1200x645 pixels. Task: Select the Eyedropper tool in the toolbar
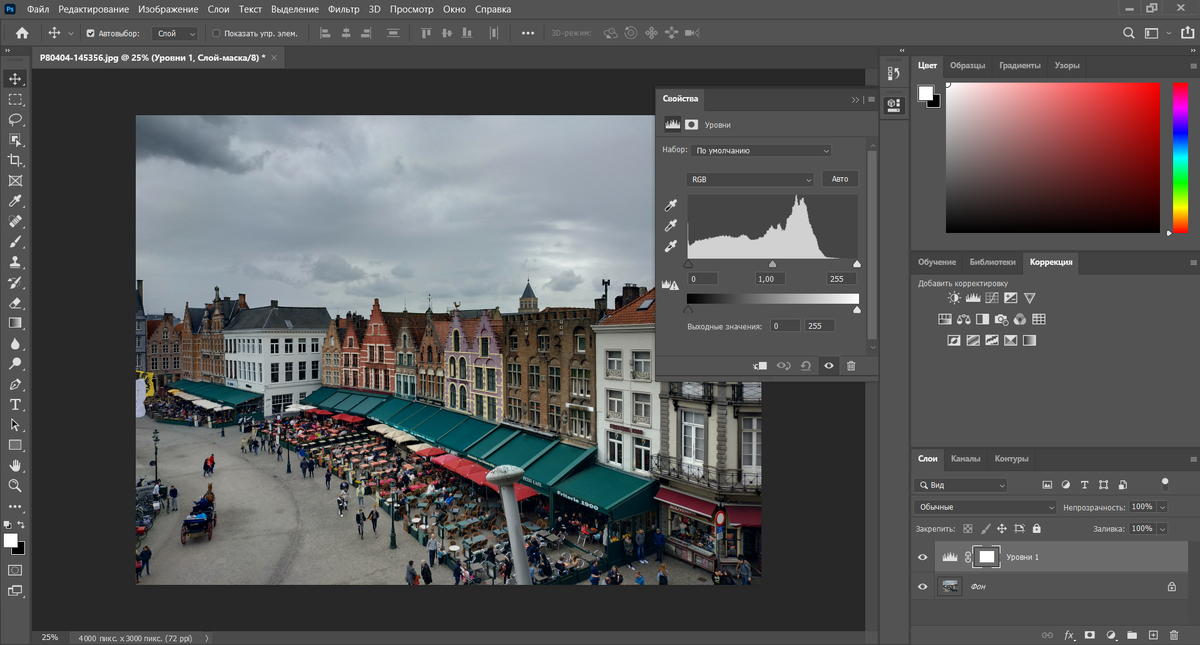pos(15,201)
